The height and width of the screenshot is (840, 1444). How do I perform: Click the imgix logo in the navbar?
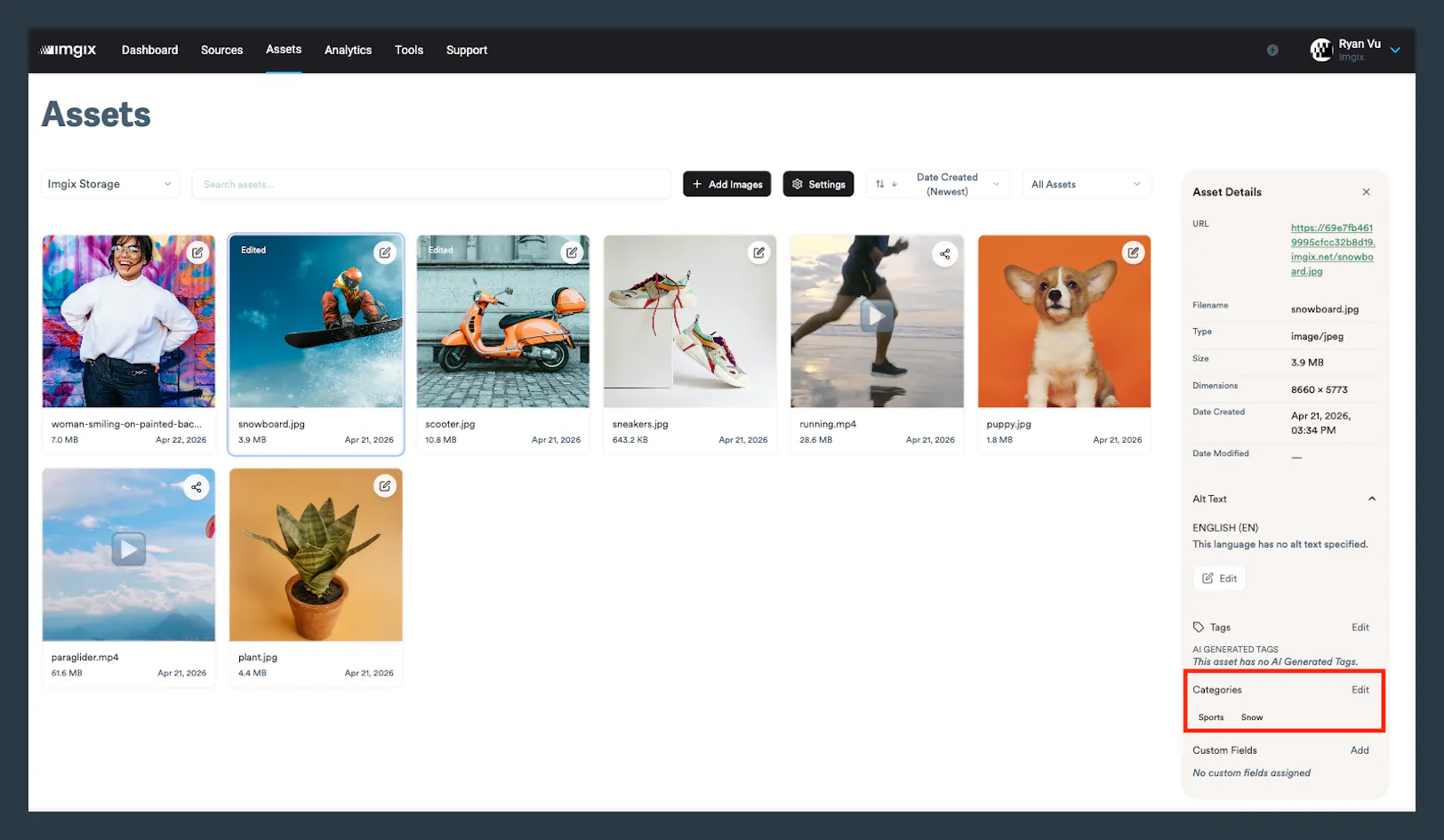[x=68, y=50]
